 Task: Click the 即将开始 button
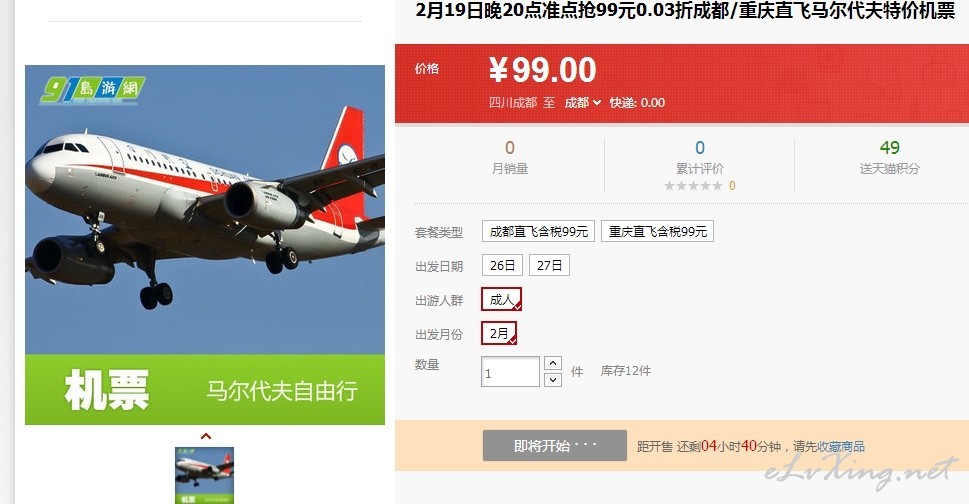[554, 446]
